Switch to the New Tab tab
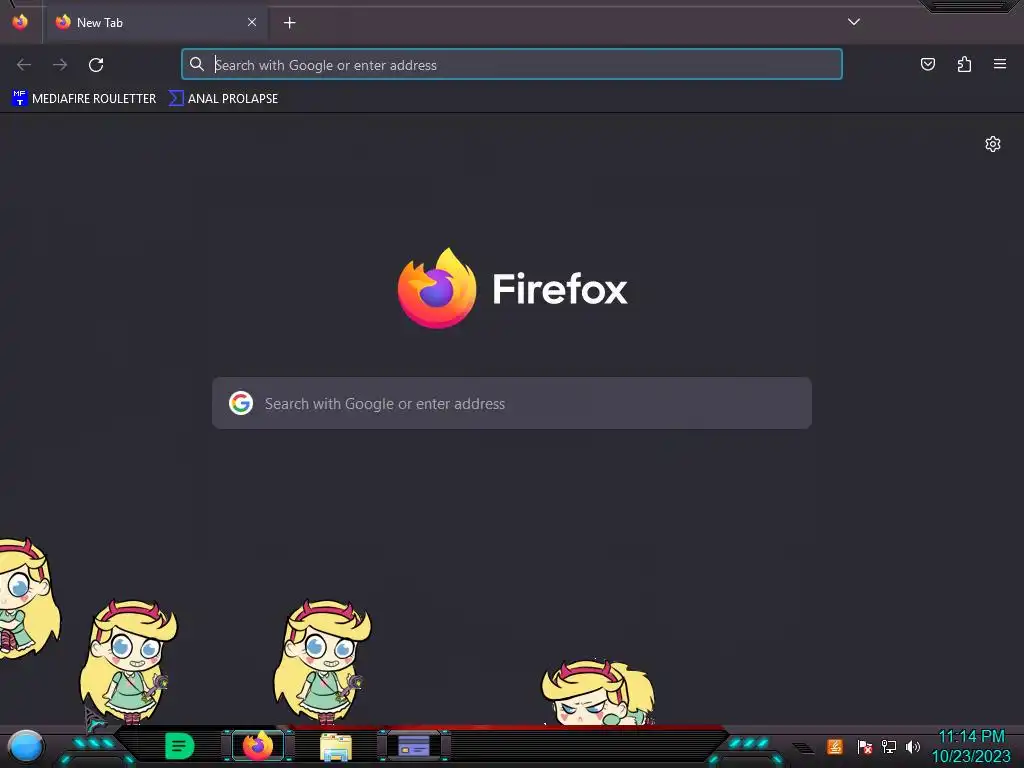The height and width of the screenshot is (768, 1024). pos(156,23)
